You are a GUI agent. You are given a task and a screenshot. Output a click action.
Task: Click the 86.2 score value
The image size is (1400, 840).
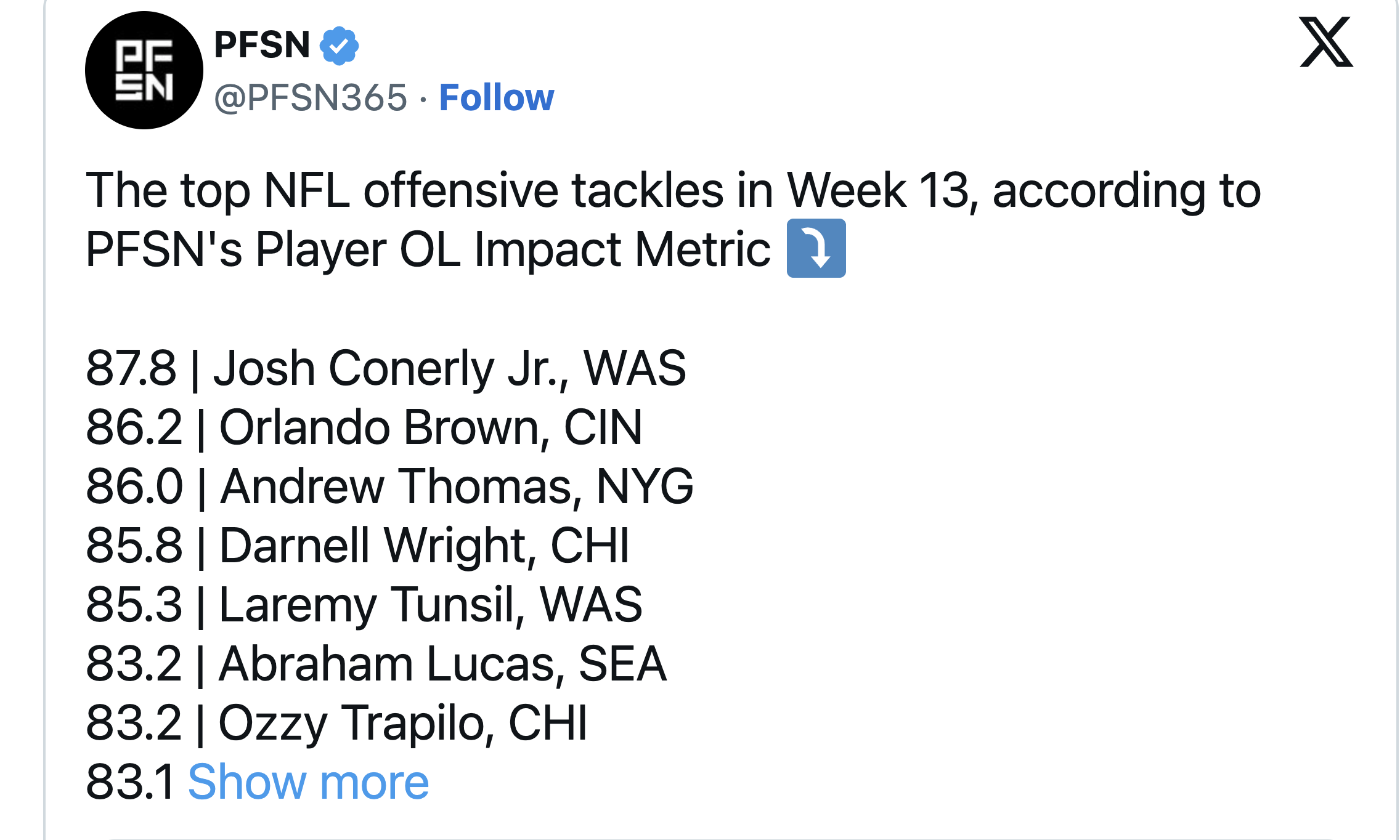[134, 427]
